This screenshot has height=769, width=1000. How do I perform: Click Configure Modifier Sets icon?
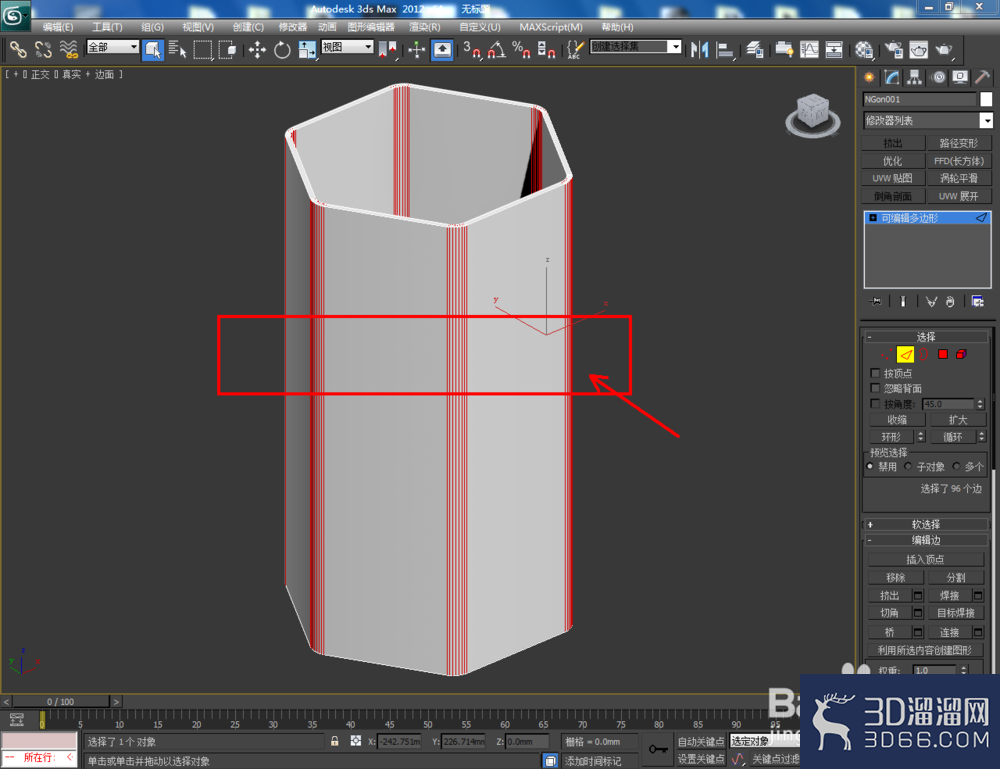pyautogui.click(x=977, y=301)
